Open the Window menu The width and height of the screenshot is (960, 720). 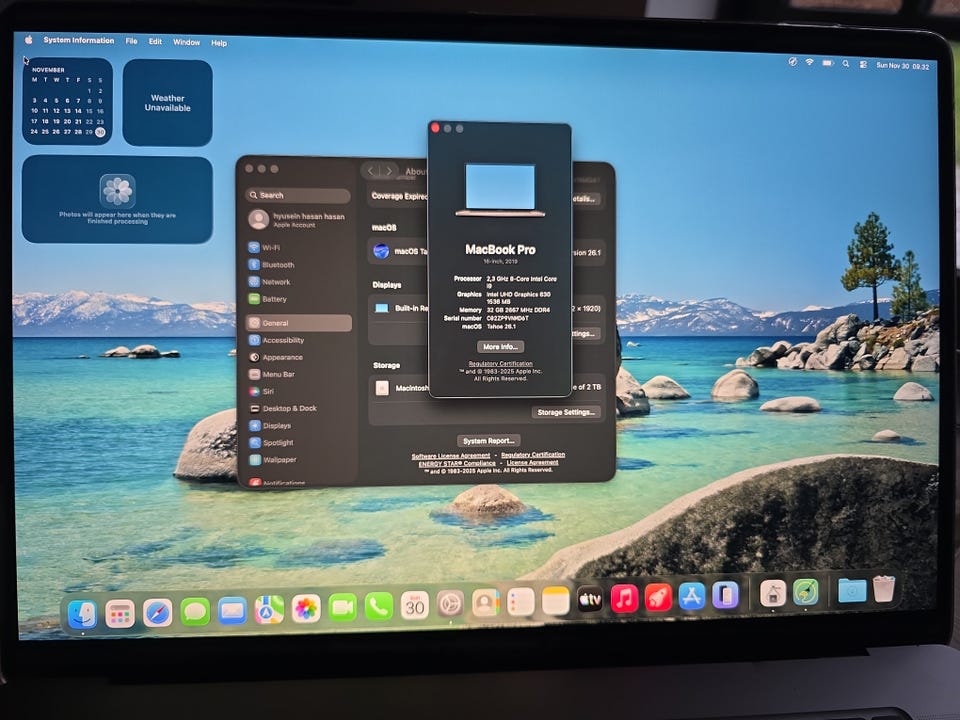click(186, 42)
